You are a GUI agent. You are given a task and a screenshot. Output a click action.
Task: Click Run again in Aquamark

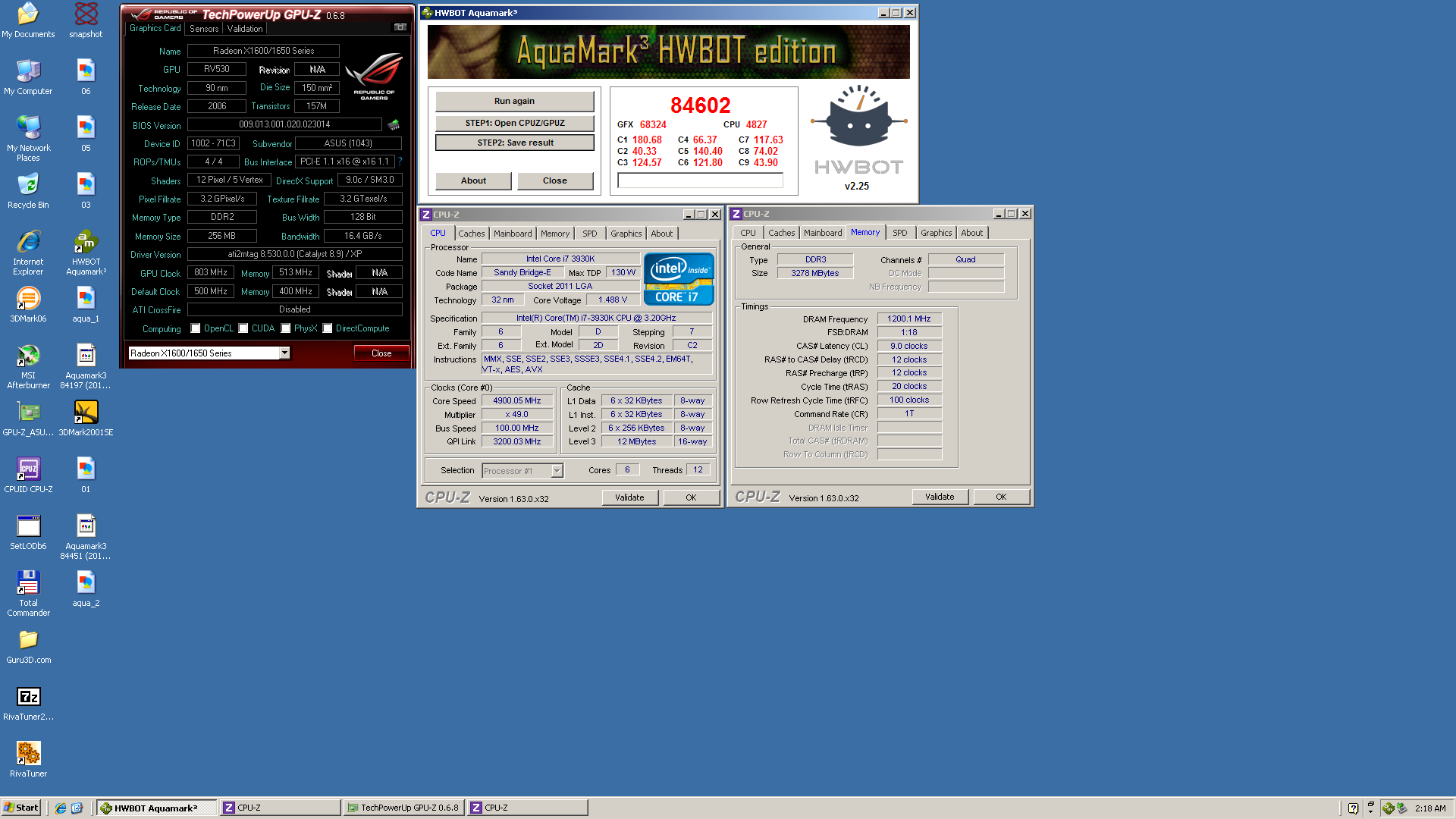click(x=514, y=101)
